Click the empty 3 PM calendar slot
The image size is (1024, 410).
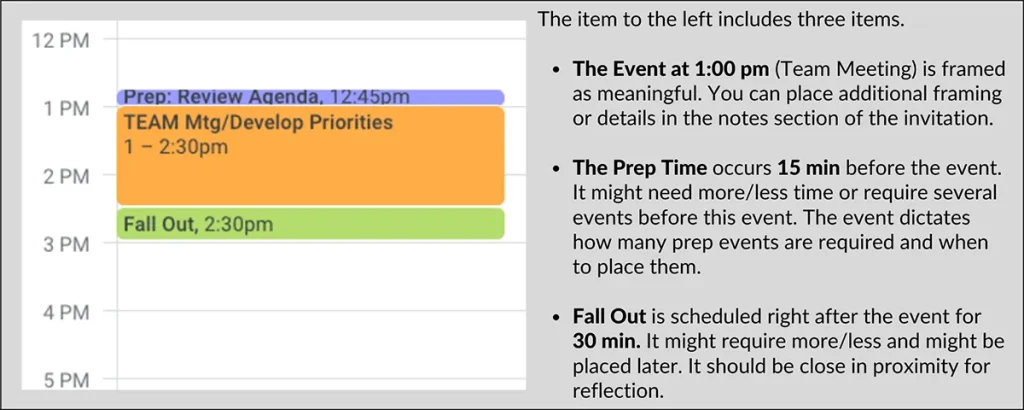point(321,276)
